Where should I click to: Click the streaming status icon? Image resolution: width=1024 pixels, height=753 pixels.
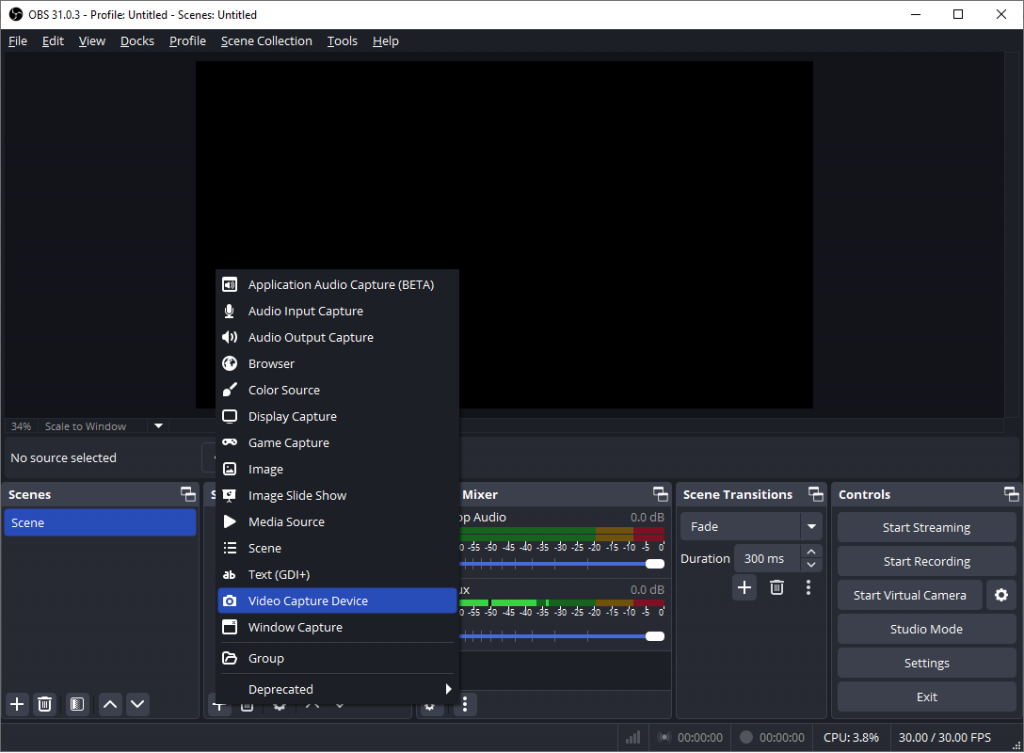(x=664, y=737)
